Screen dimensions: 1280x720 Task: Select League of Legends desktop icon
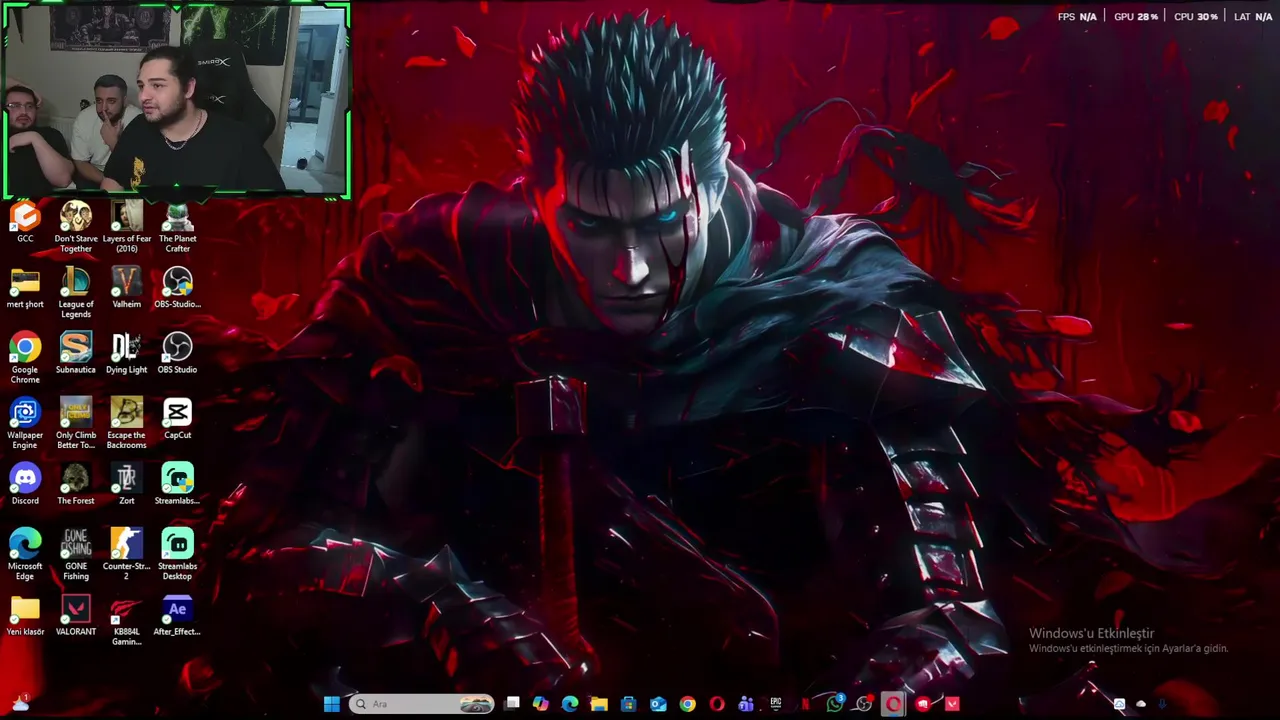point(76,293)
